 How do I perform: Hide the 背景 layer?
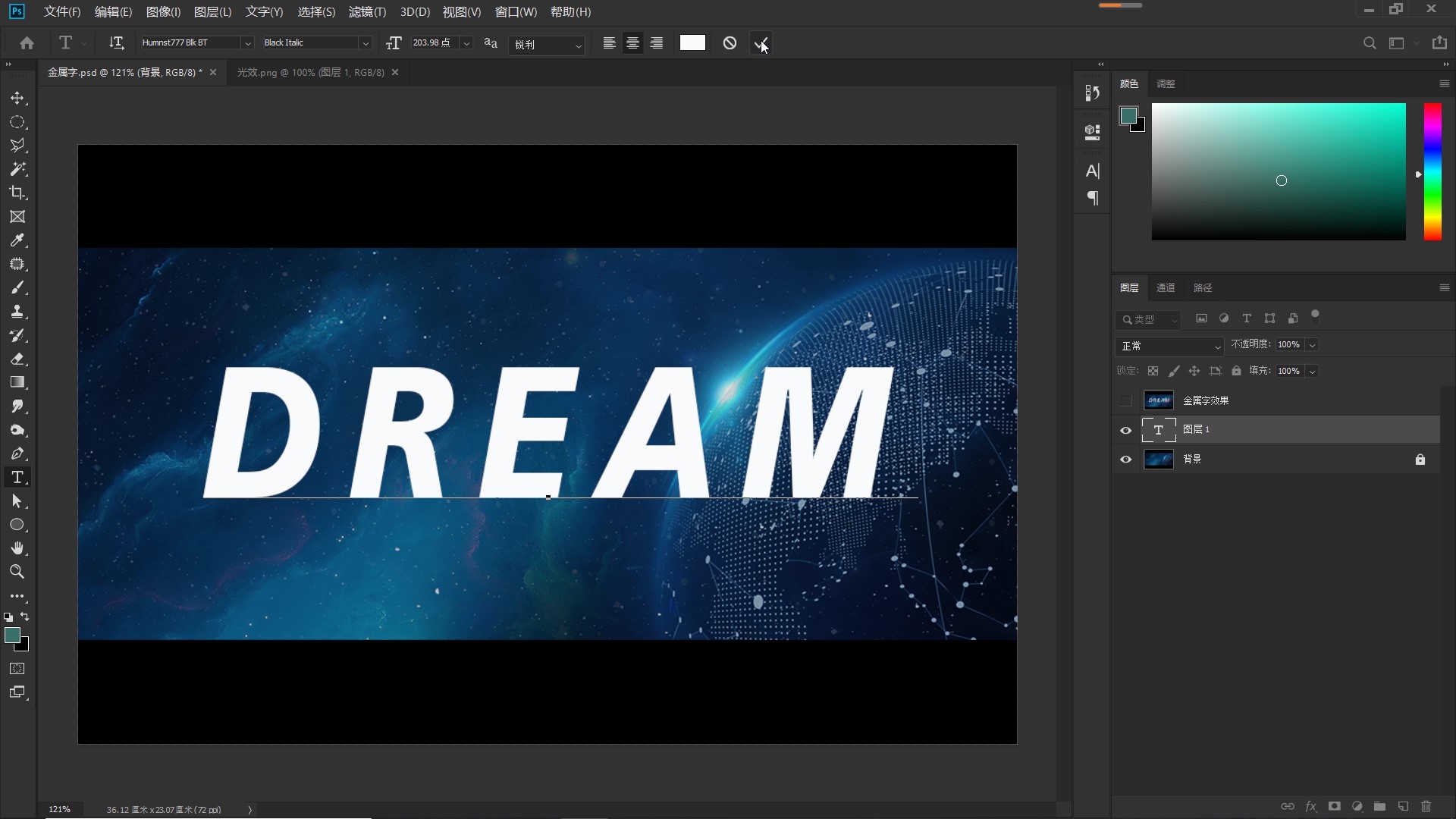[1126, 460]
